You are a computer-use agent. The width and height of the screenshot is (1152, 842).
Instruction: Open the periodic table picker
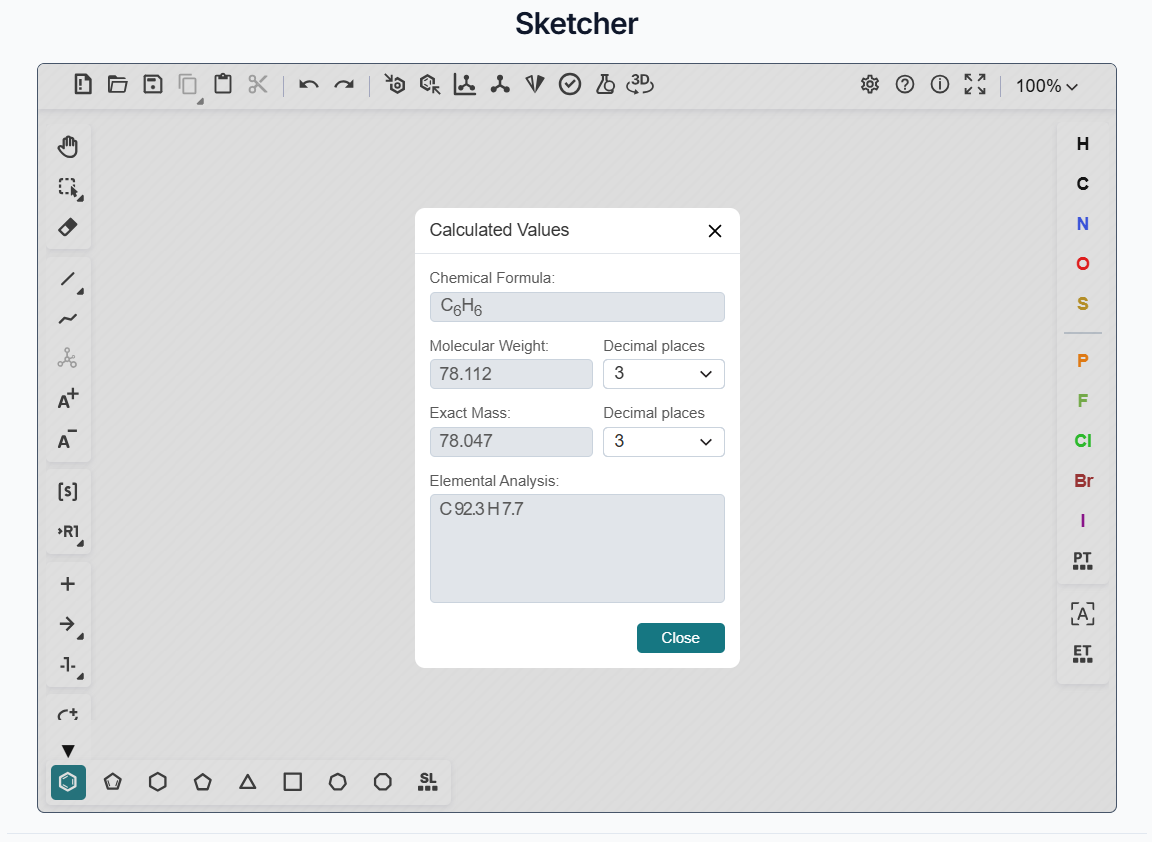[x=1082, y=561]
